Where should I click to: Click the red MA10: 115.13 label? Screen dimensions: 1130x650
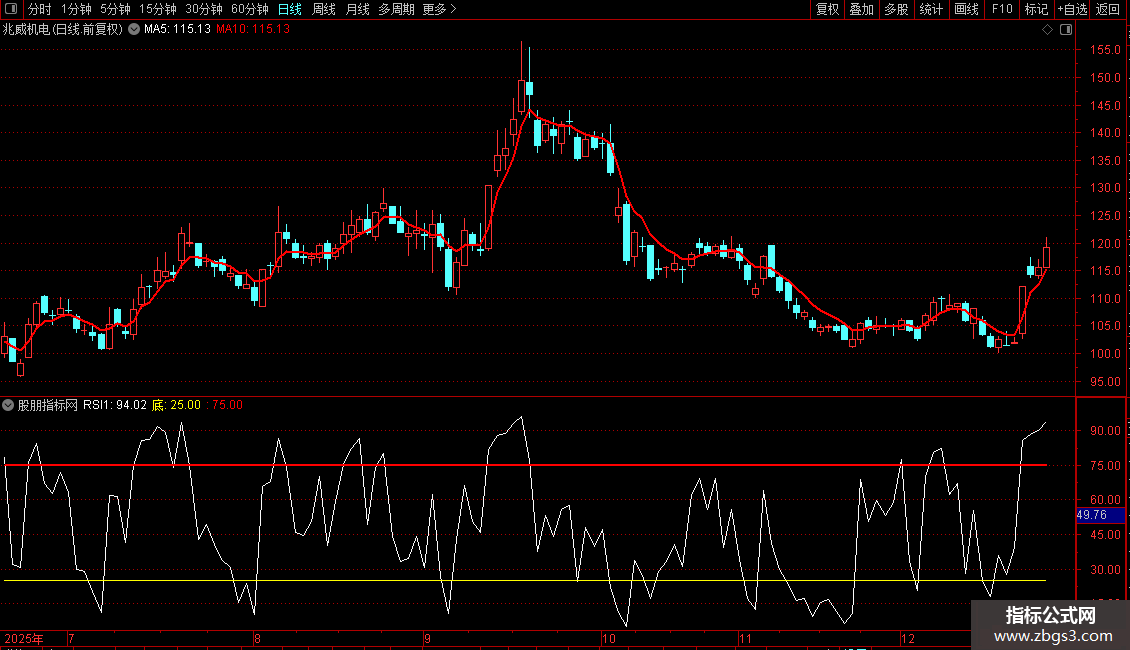point(253,30)
